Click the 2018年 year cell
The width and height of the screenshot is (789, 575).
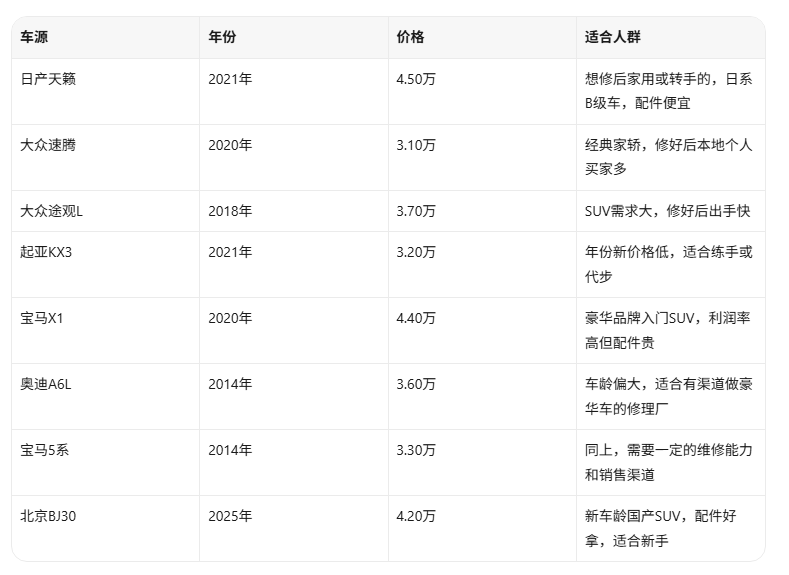pos(294,211)
